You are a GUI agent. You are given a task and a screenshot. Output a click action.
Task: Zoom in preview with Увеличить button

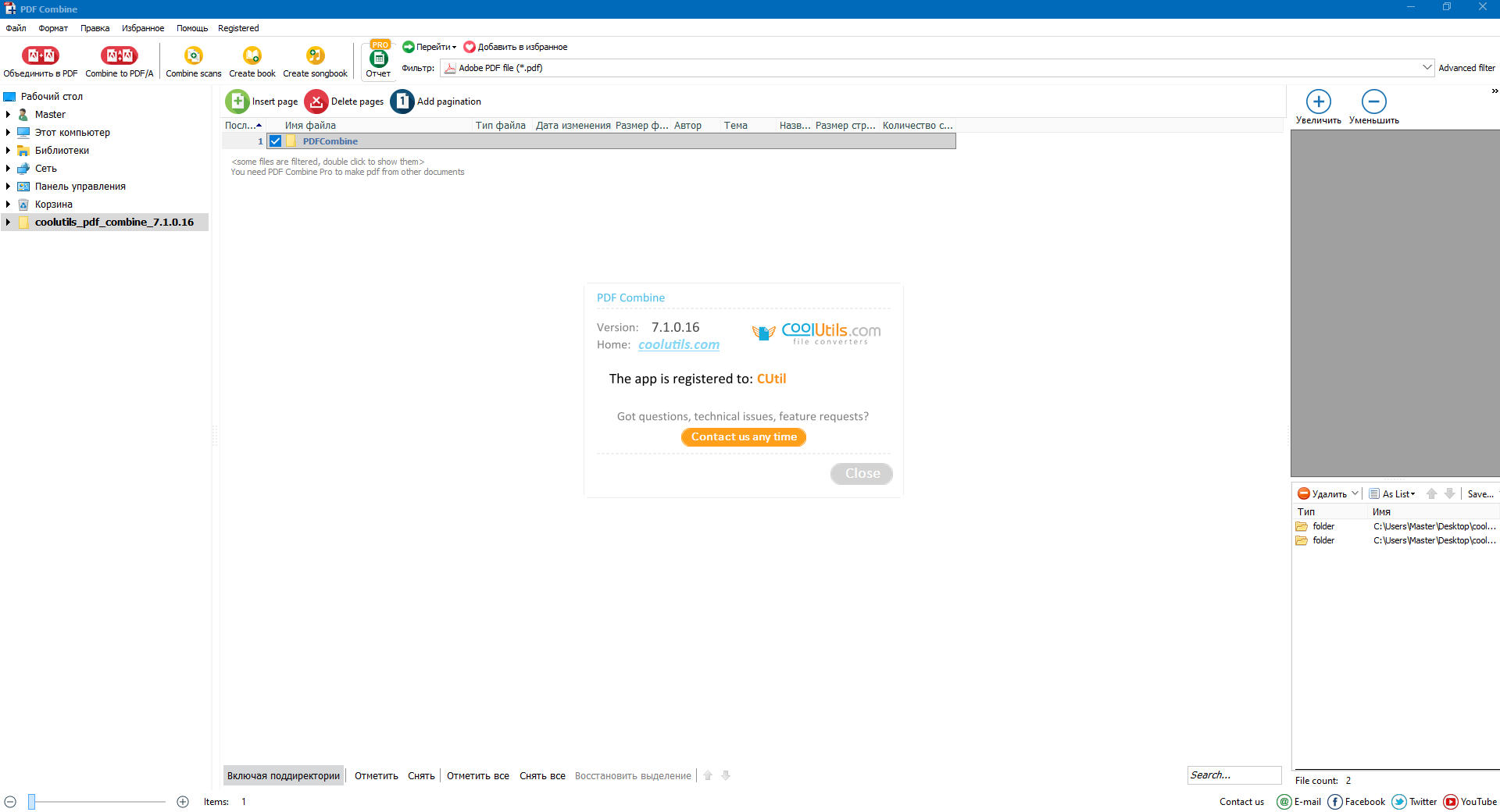pos(1318,102)
